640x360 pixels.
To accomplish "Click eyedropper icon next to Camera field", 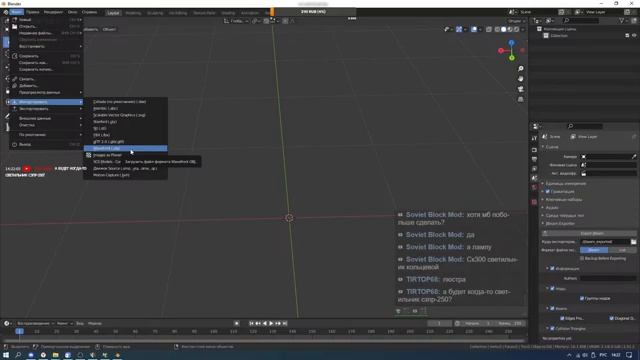I will pos(634,157).
